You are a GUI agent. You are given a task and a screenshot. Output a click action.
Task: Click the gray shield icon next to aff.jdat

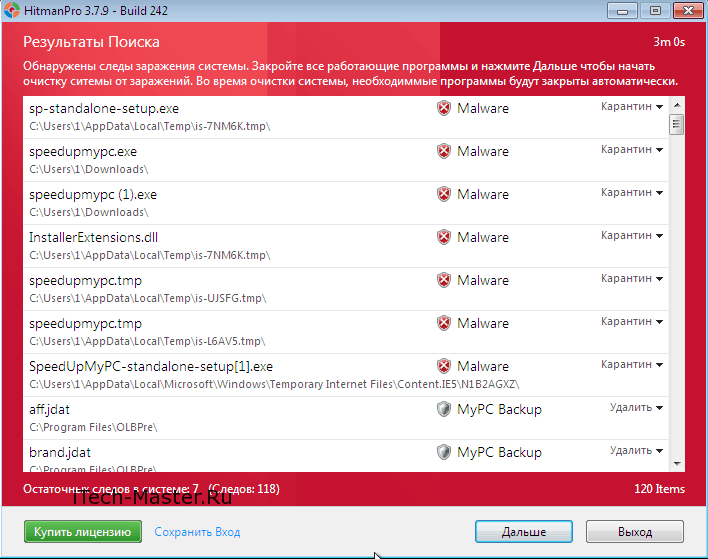pyautogui.click(x=444, y=409)
